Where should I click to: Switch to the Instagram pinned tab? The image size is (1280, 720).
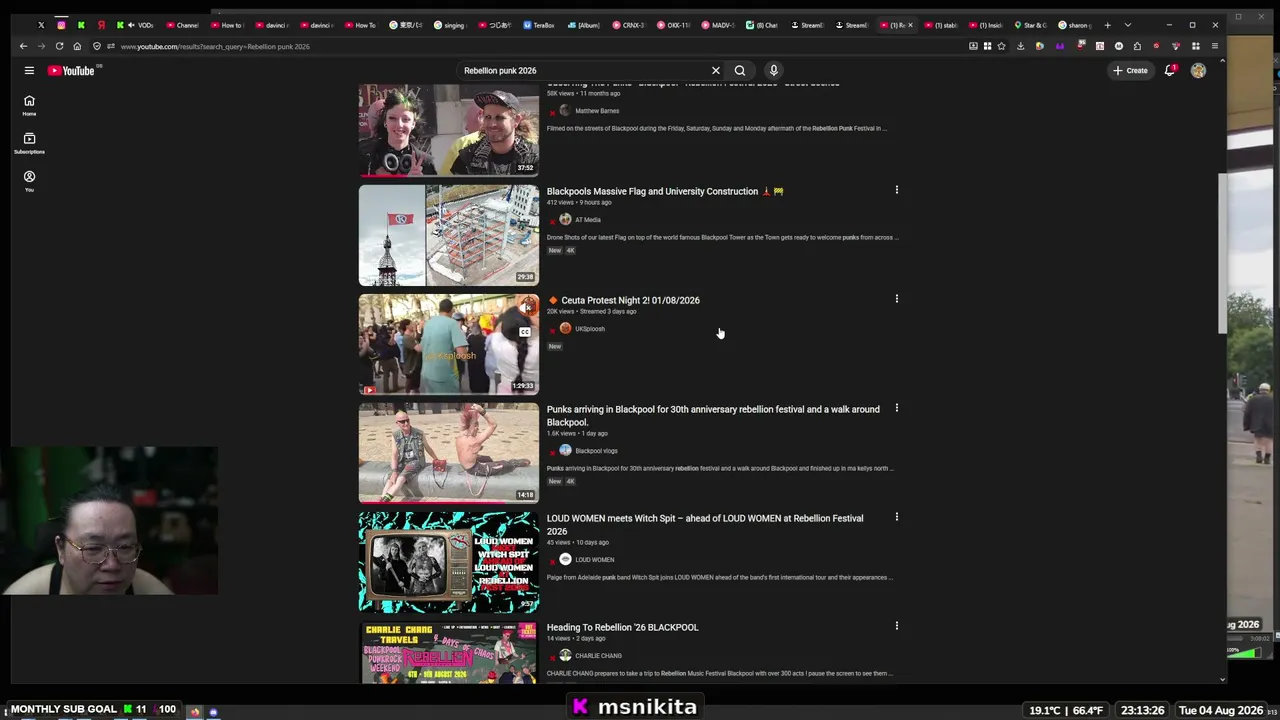(x=61, y=25)
